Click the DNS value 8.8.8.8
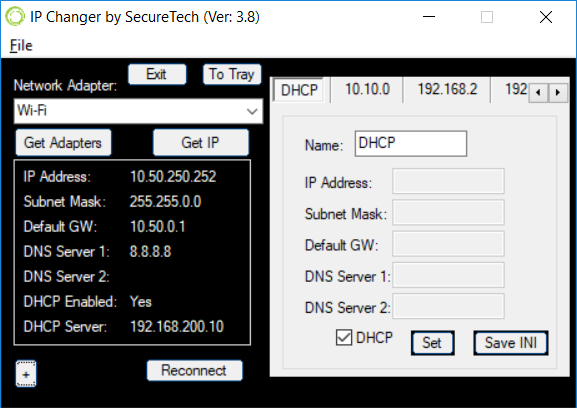 (150, 252)
